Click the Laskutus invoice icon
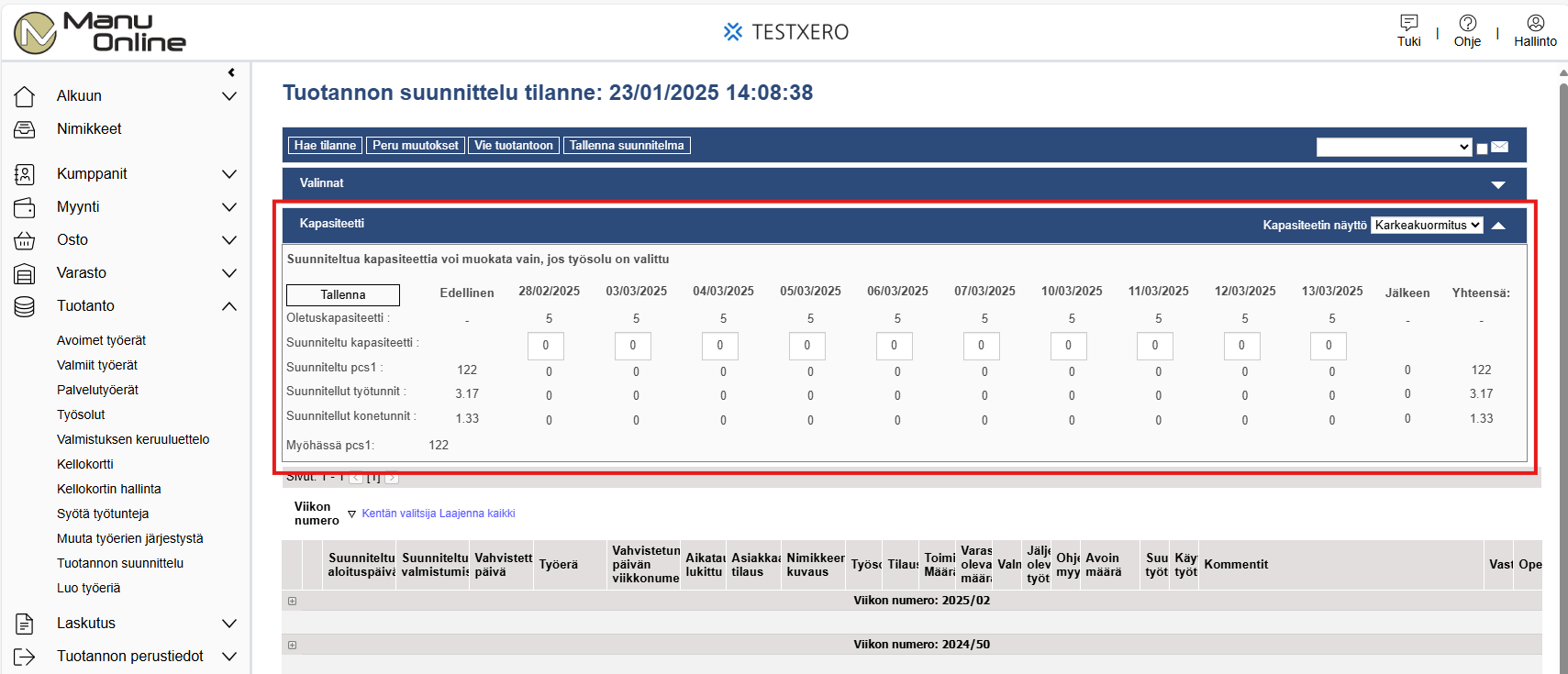Image resolution: width=1568 pixels, height=674 pixels. pos(25,624)
